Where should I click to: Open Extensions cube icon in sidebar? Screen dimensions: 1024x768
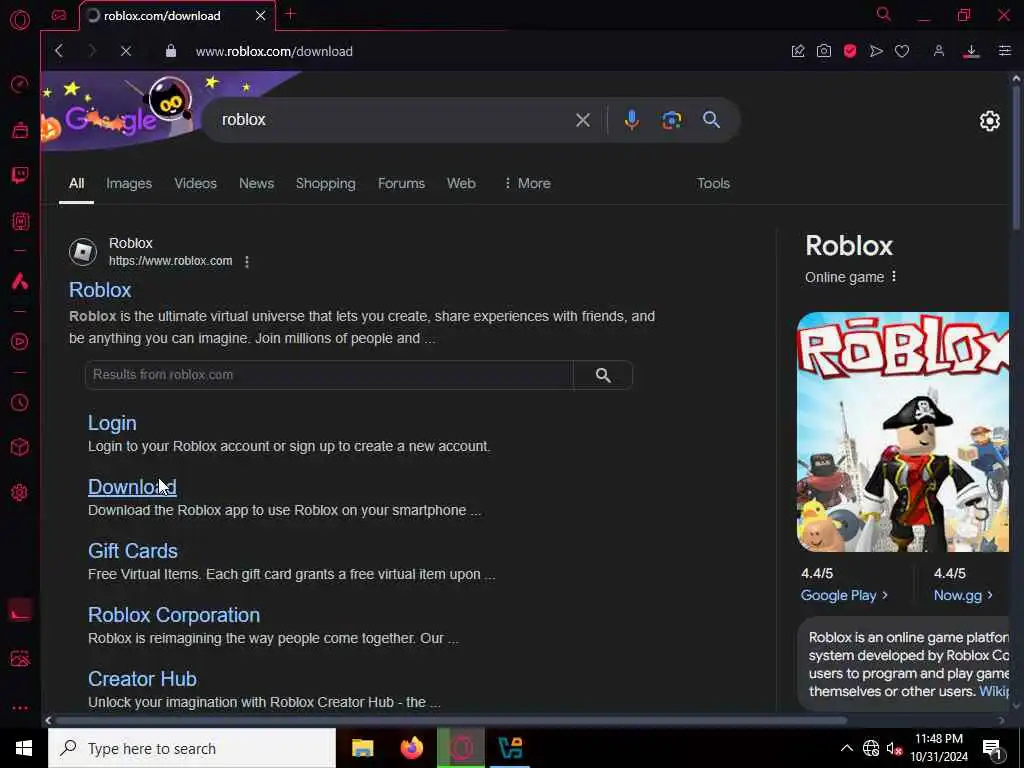click(x=20, y=447)
